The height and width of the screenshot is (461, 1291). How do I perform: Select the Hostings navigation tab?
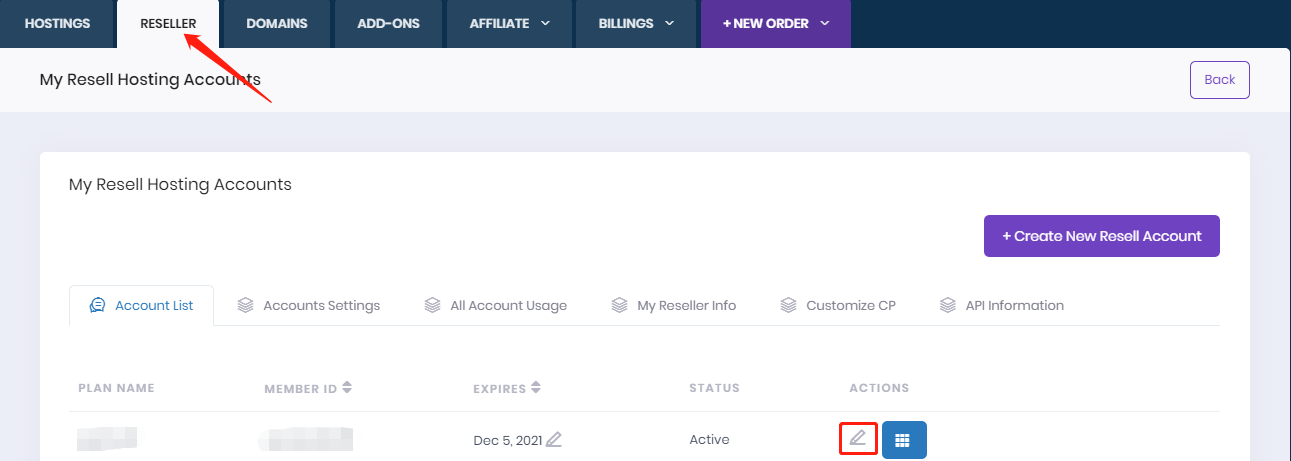point(57,23)
